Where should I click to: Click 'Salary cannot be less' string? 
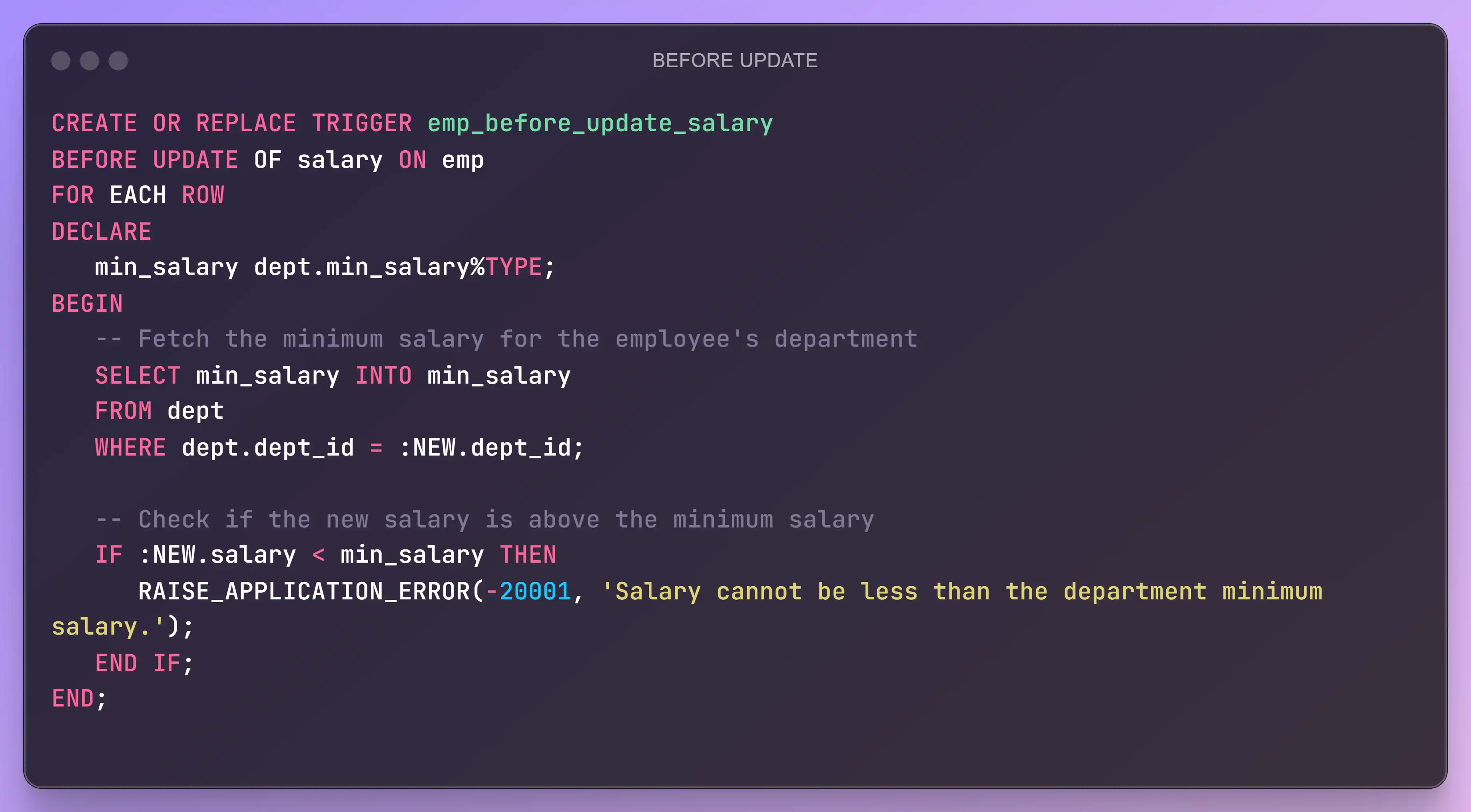687,609
